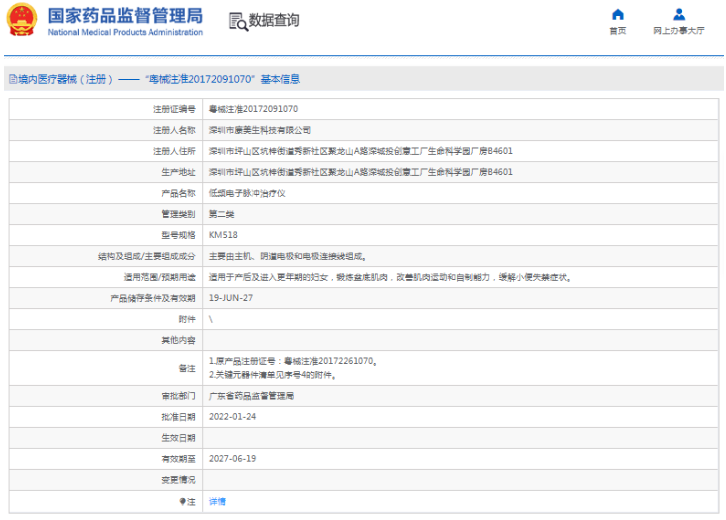The width and height of the screenshot is (726, 520).
Task: Click the 批准日期 row label
Action: (x=179, y=417)
